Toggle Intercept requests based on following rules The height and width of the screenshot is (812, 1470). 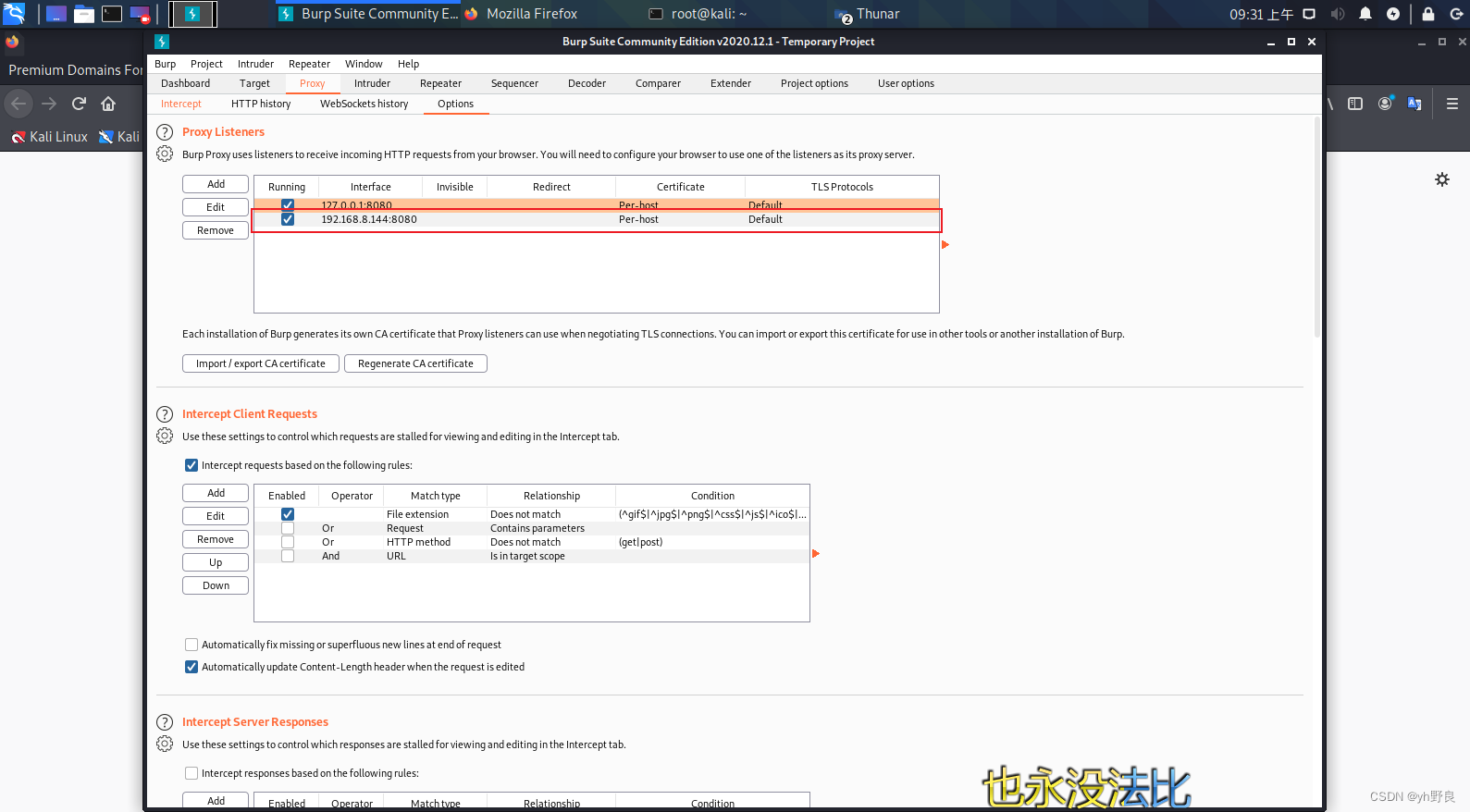(x=191, y=465)
